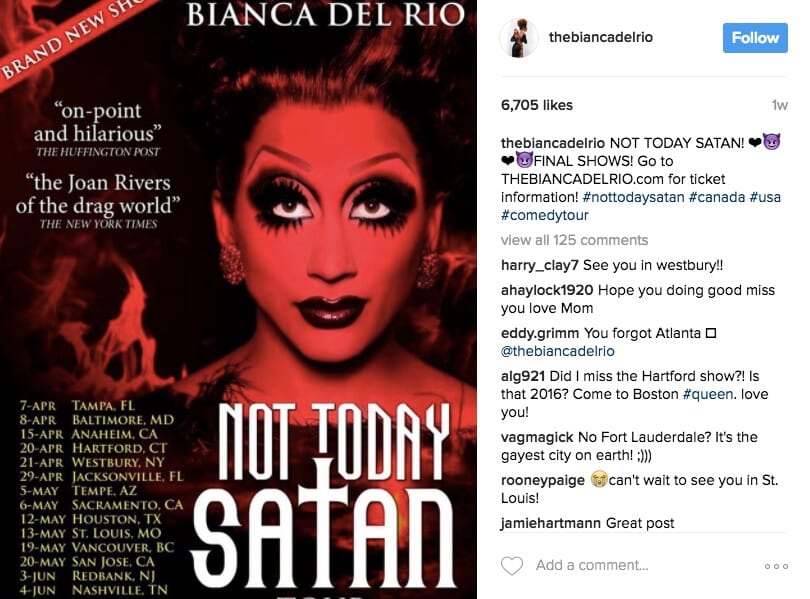Click the heart like icon
810x599 pixels.
coord(511,566)
